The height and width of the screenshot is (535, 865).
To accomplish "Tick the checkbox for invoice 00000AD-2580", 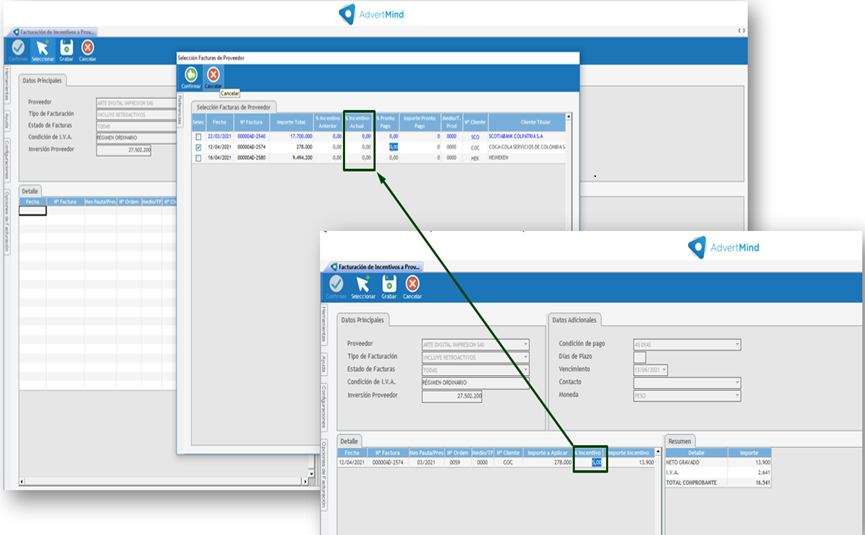I will [x=198, y=158].
